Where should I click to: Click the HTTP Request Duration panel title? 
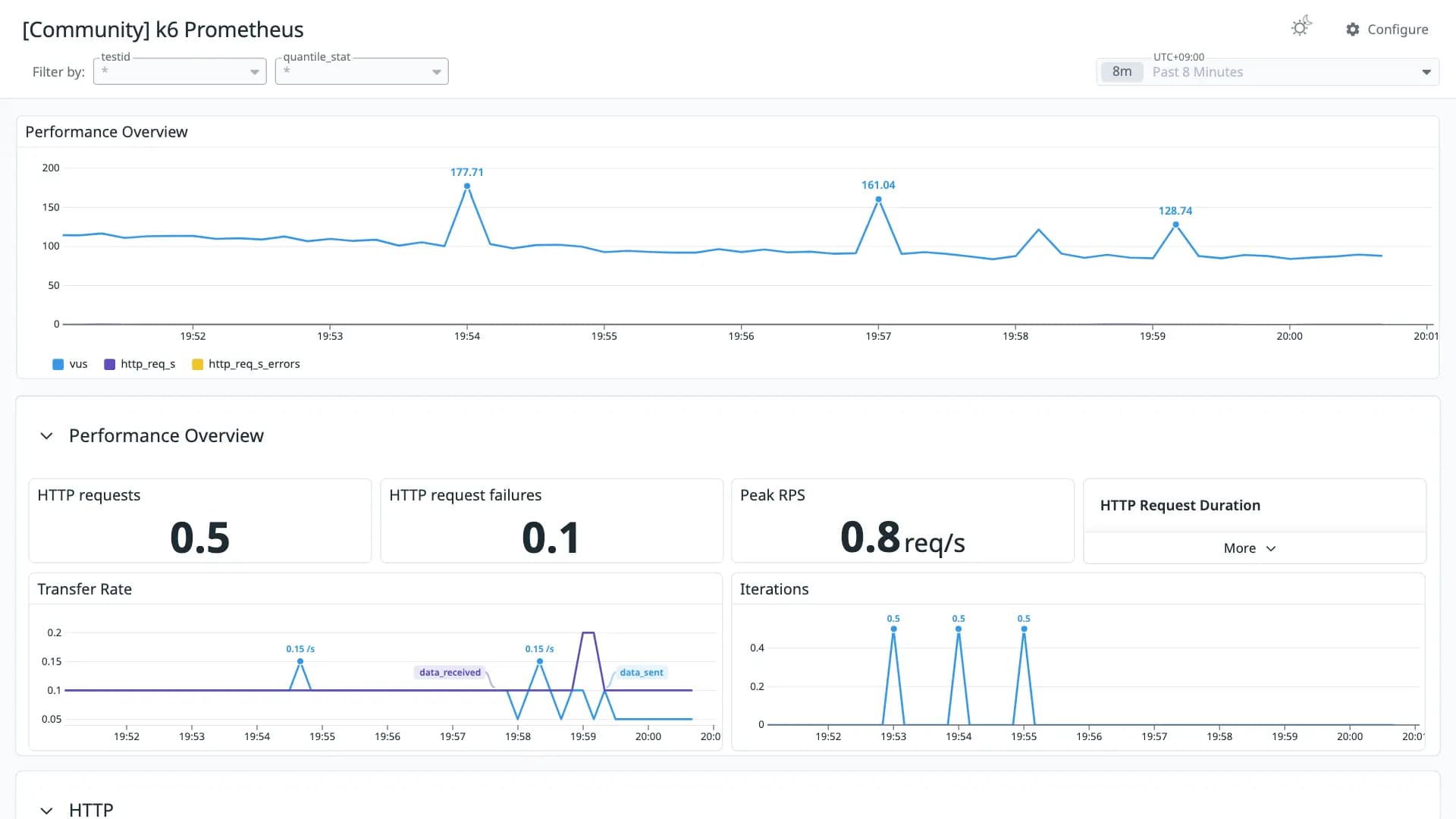[x=1180, y=506]
